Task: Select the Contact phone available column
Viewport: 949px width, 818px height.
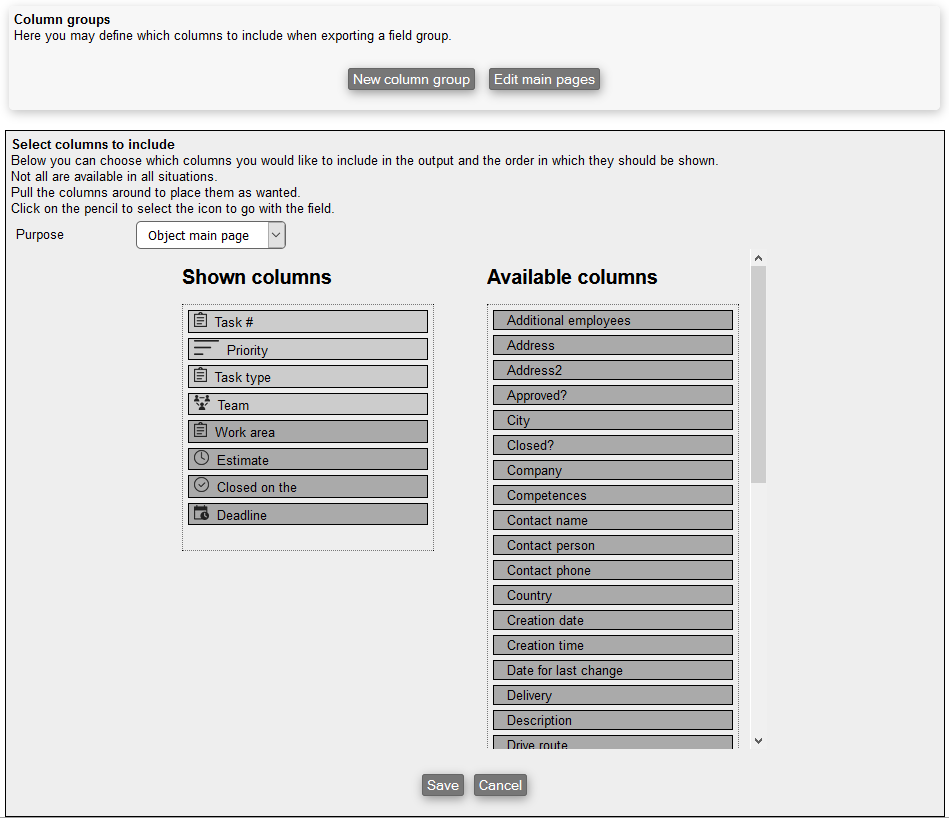Action: coord(612,570)
